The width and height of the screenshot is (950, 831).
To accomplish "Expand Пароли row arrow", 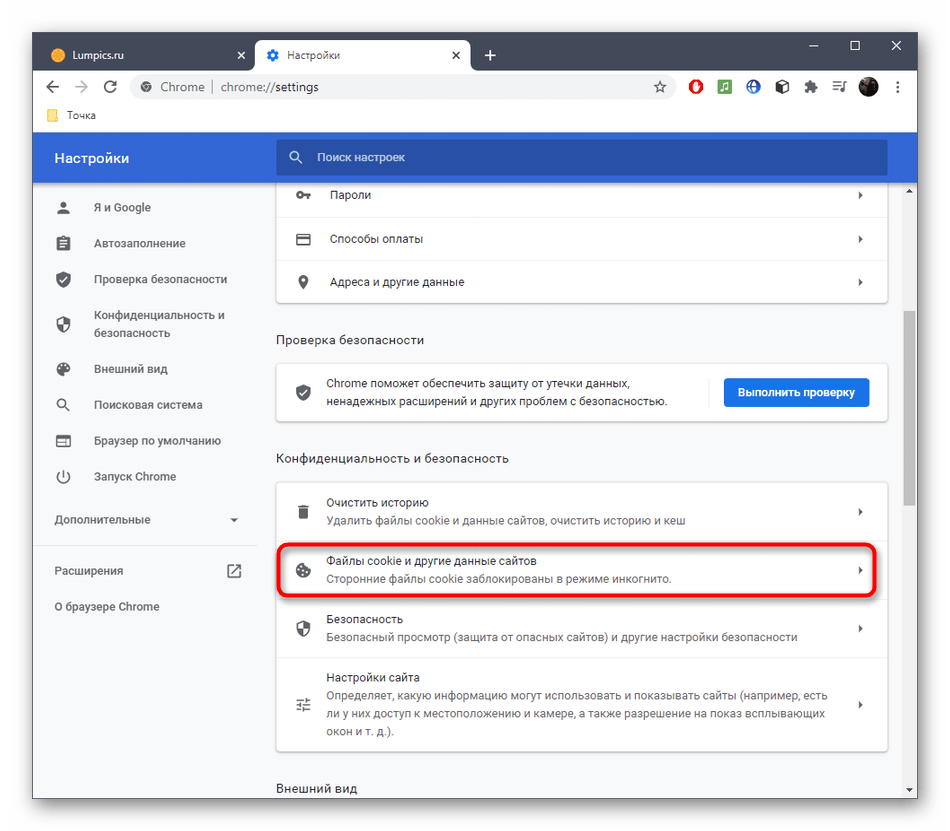I will click(x=860, y=195).
